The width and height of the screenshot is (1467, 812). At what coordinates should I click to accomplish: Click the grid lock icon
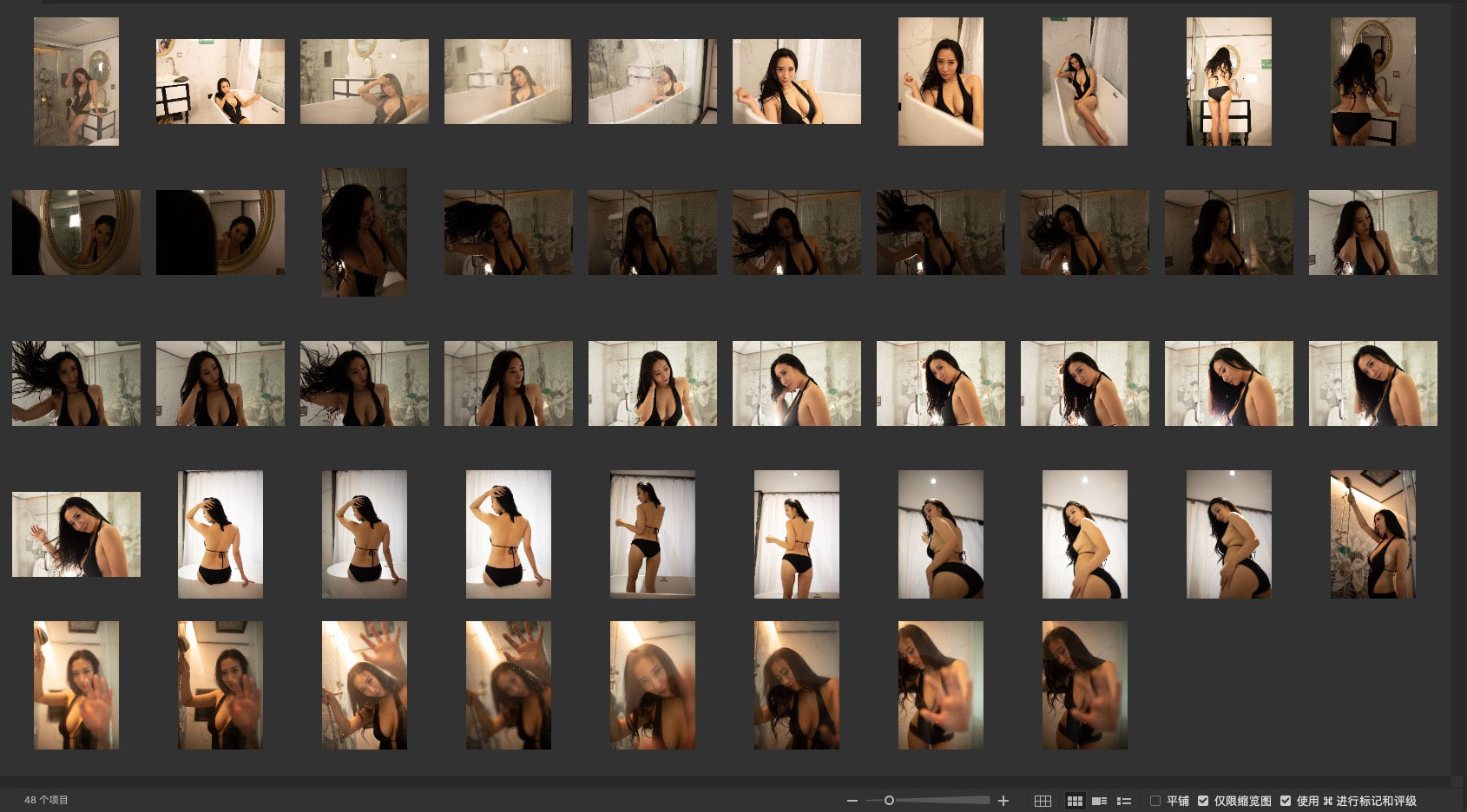[x=1043, y=801]
